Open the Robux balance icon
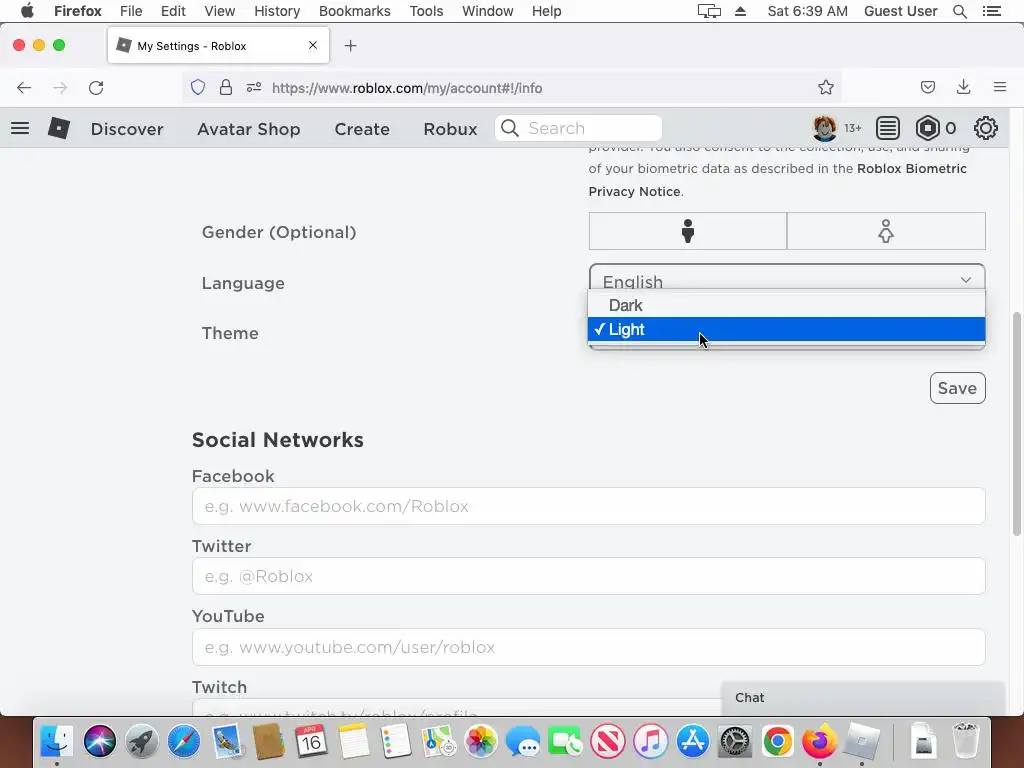Viewport: 1024px width, 768px height. (x=927, y=129)
